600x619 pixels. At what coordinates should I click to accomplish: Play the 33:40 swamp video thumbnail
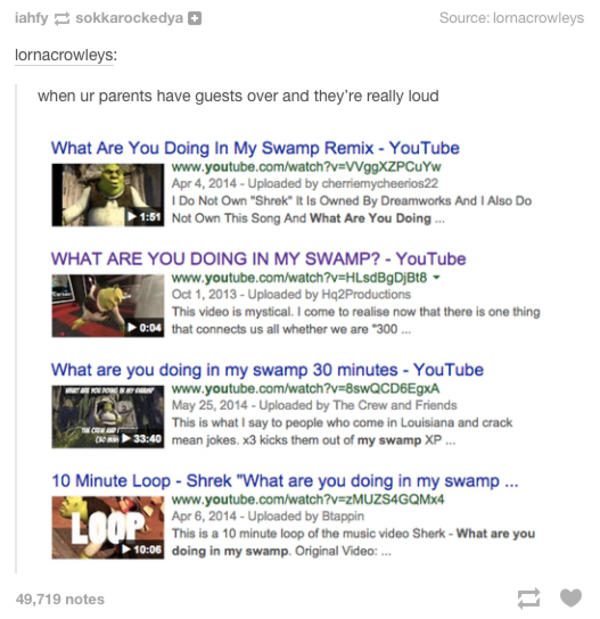108,417
